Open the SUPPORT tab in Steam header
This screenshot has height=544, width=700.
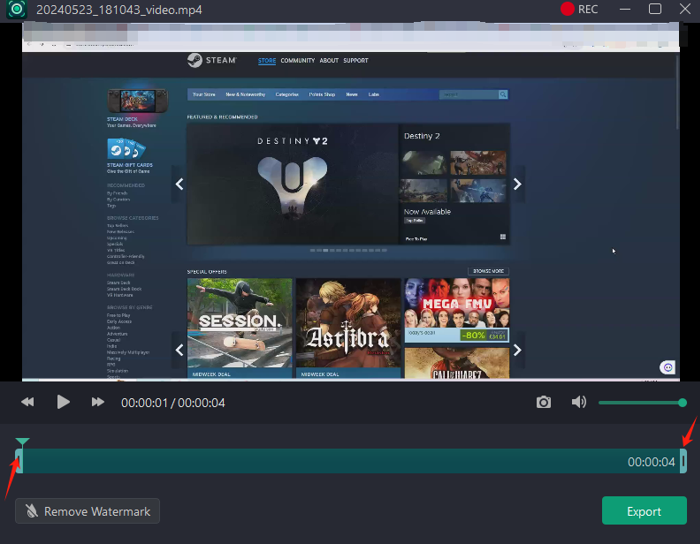click(x=356, y=61)
